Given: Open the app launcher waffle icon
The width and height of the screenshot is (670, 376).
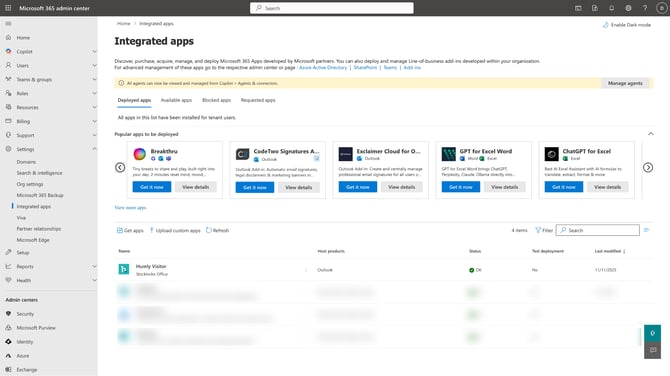Looking at the screenshot, I should click(8, 8).
